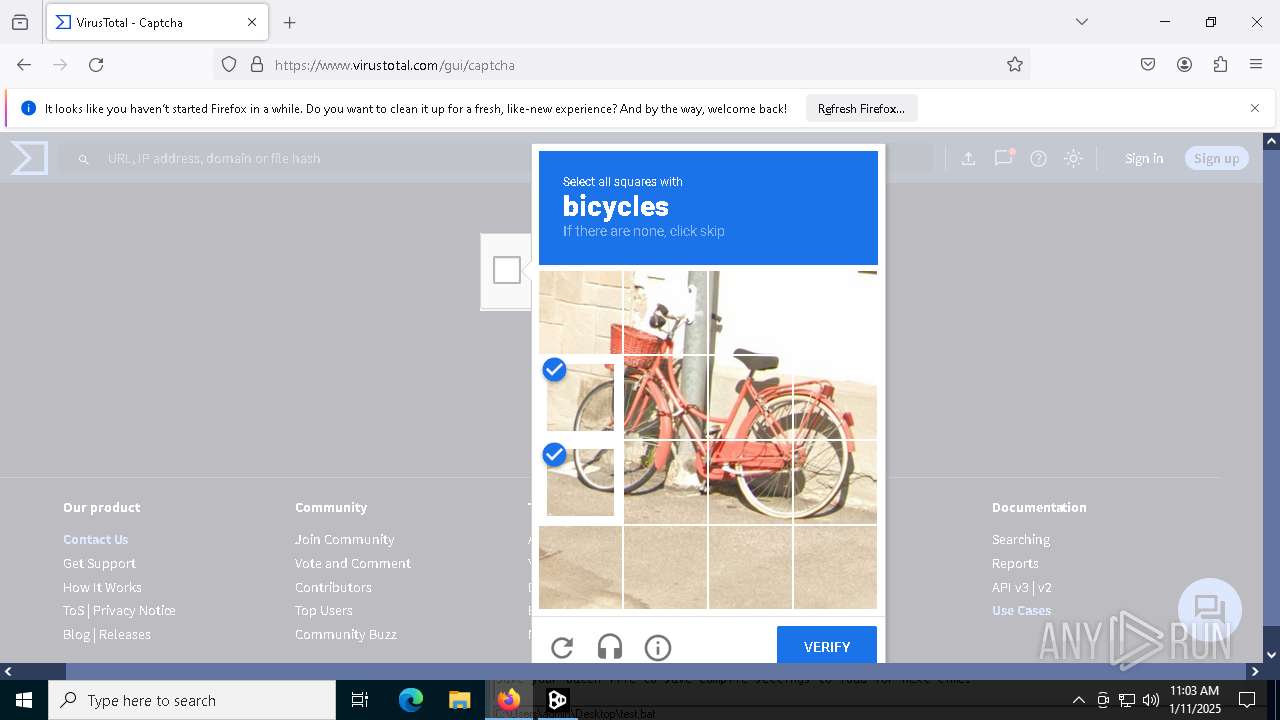Open the Contributors link
Viewport: 1280px width, 720px height.
333,587
